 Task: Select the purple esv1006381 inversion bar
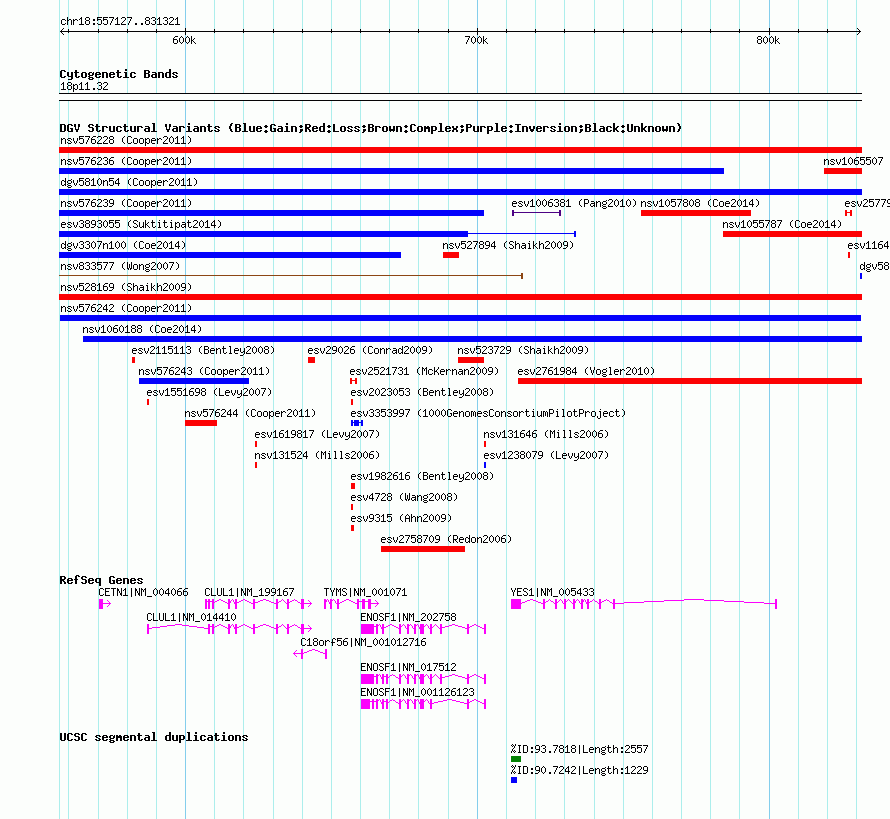(x=536, y=213)
